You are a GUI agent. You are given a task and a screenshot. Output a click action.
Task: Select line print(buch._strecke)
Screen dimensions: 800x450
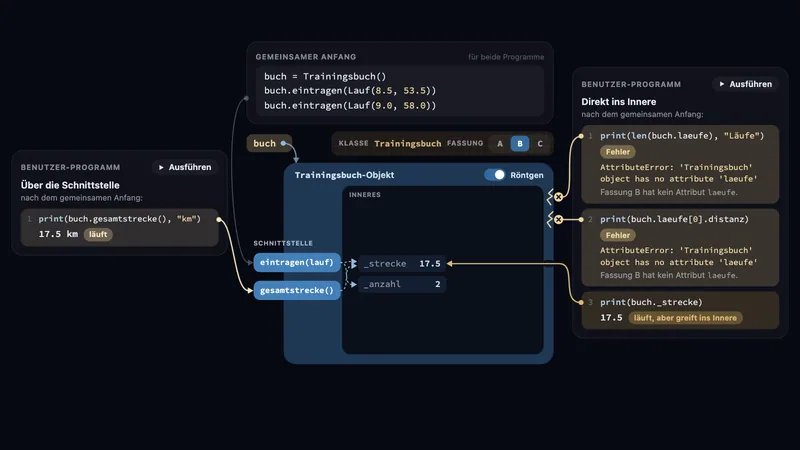pos(651,302)
